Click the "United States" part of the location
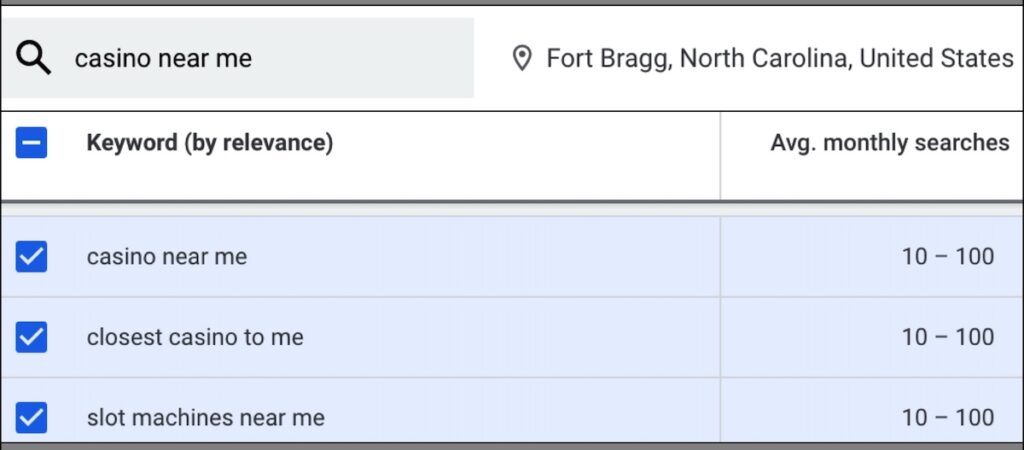The width and height of the screenshot is (1024, 450). pos(936,59)
